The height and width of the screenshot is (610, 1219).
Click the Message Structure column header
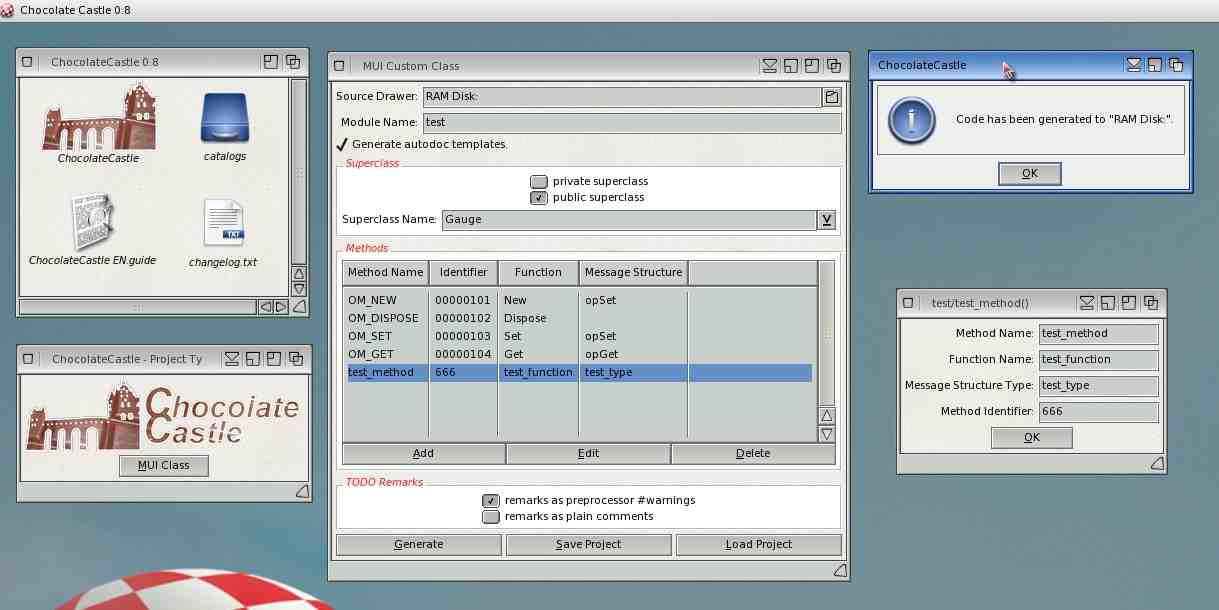pyautogui.click(x=633, y=272)
